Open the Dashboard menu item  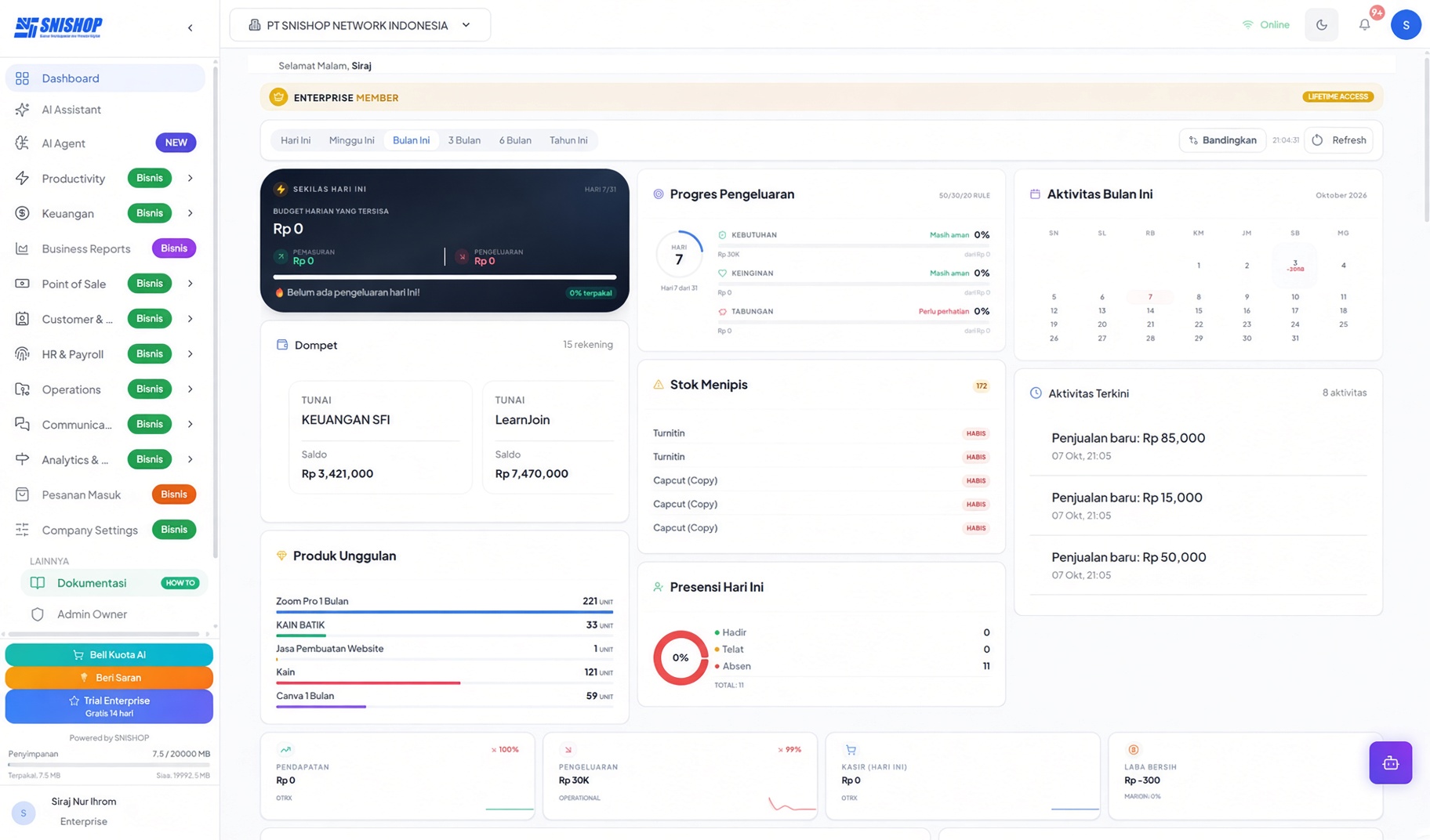(x=105, y=78)
